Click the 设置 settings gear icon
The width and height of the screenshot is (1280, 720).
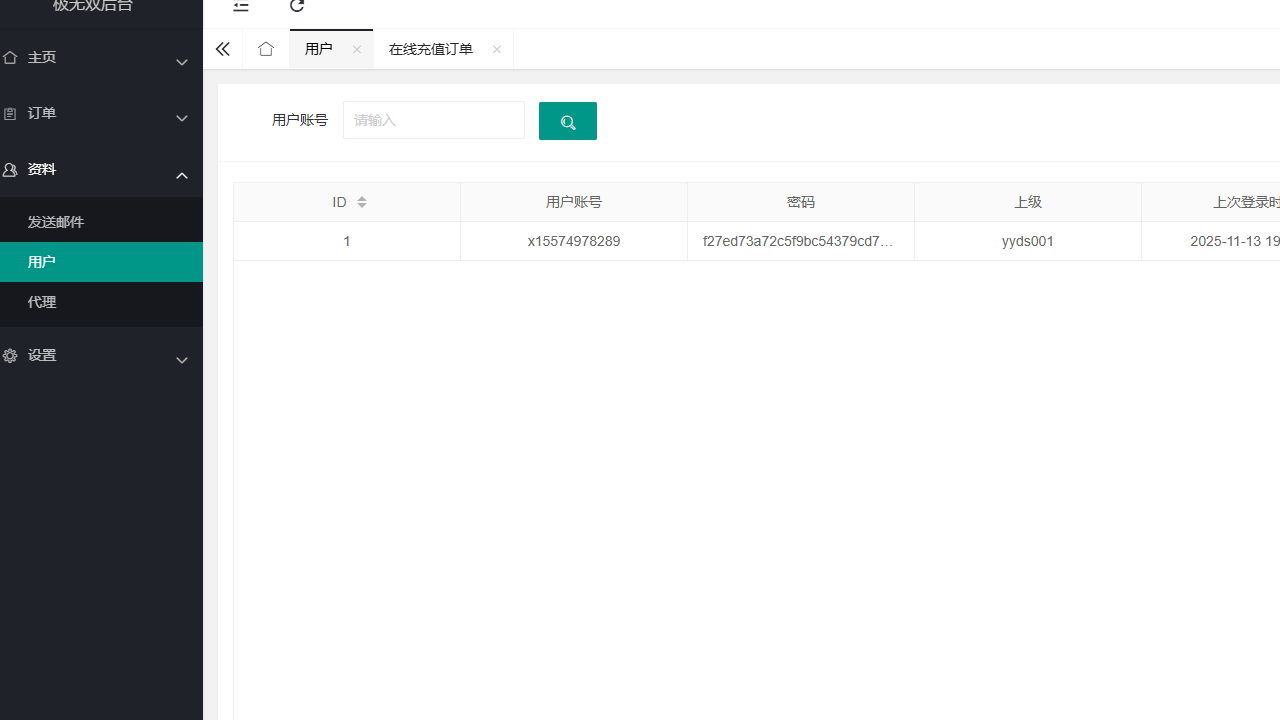tap(10, 355)
